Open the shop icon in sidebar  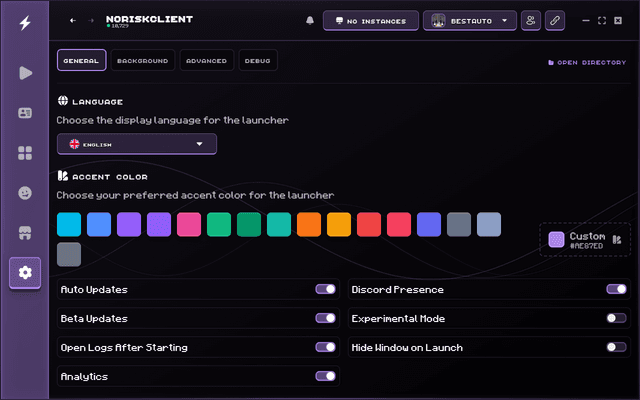[x=25, y=233]
